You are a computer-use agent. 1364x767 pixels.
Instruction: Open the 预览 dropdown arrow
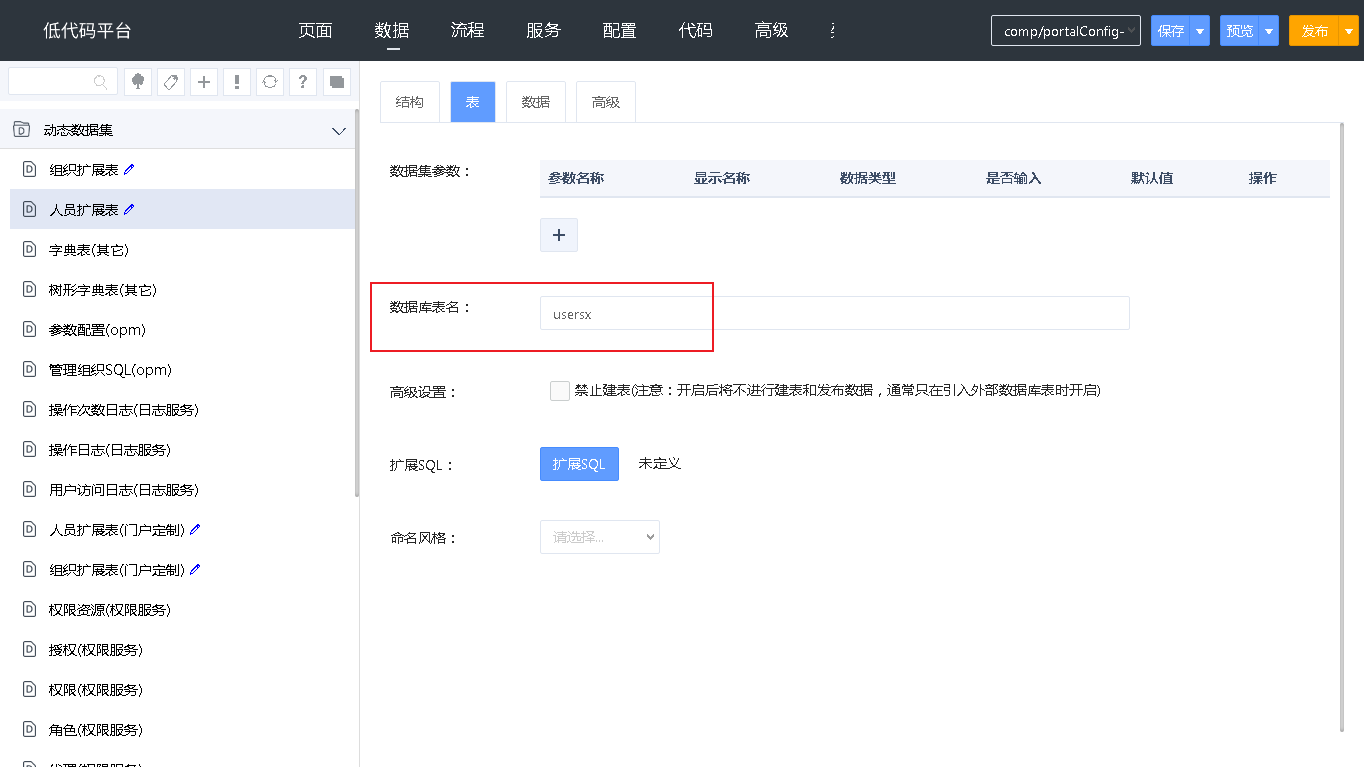pos(1269,31)
